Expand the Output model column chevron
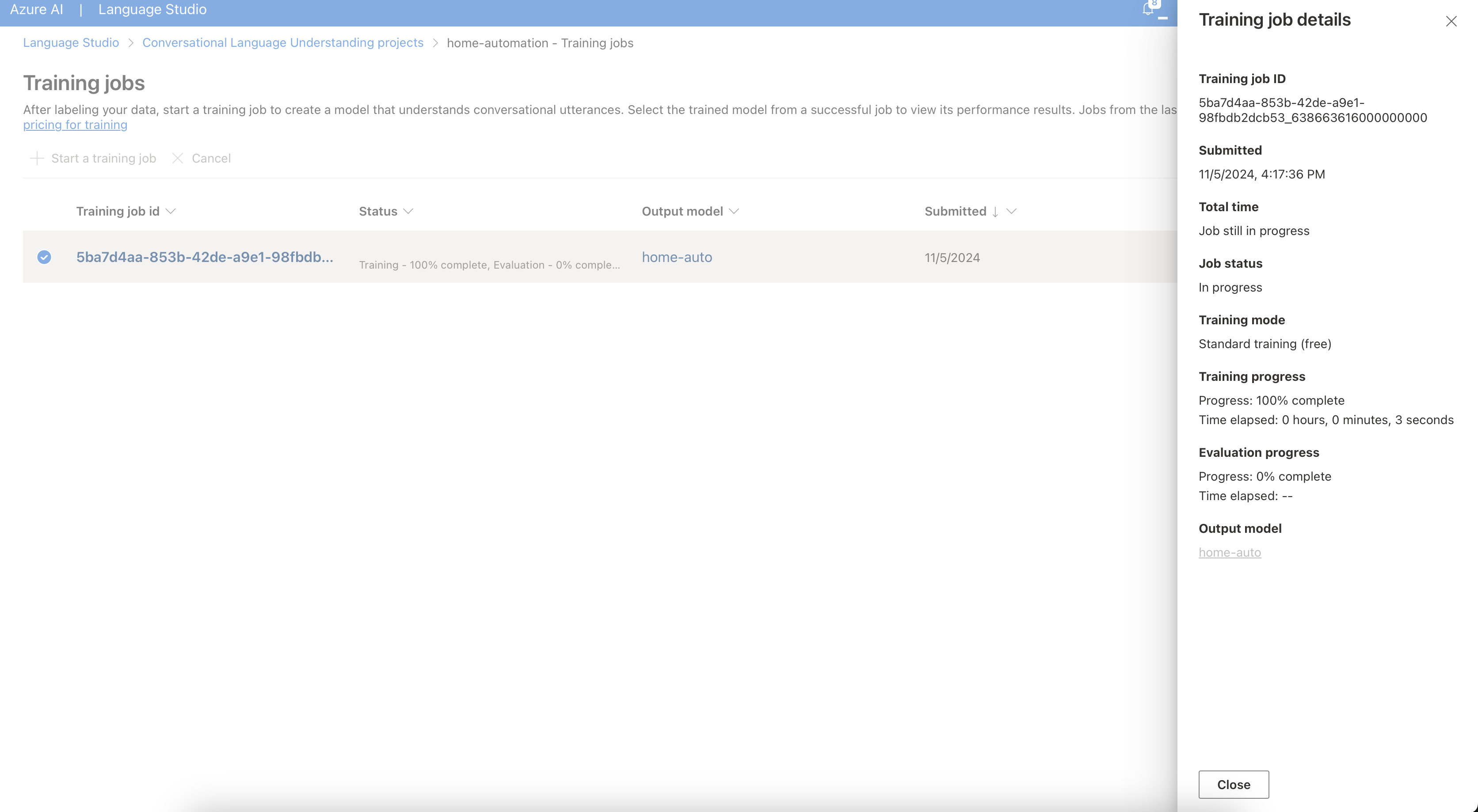This screenshot has width=1478, height=812. 734,211
